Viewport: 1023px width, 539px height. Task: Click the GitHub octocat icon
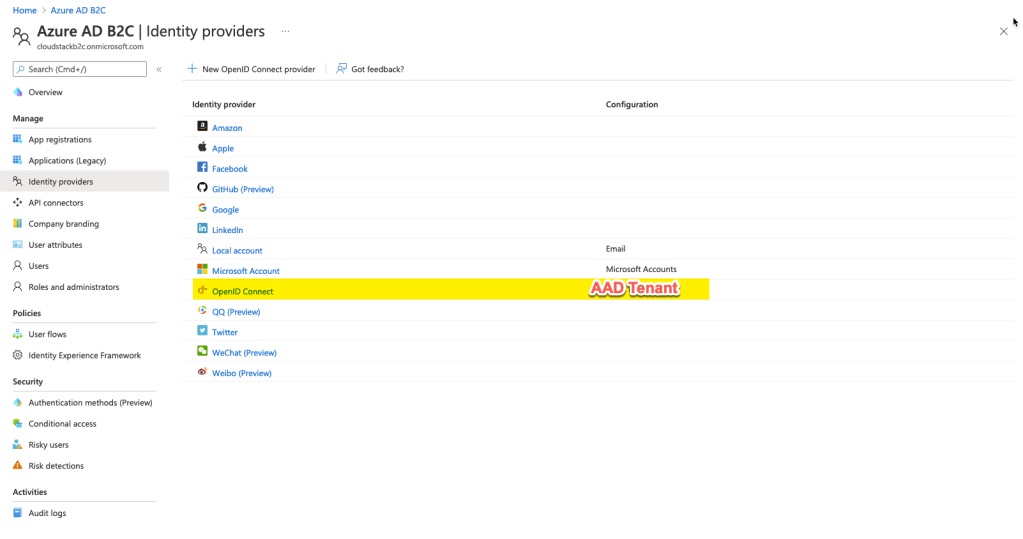pos(202,188)
